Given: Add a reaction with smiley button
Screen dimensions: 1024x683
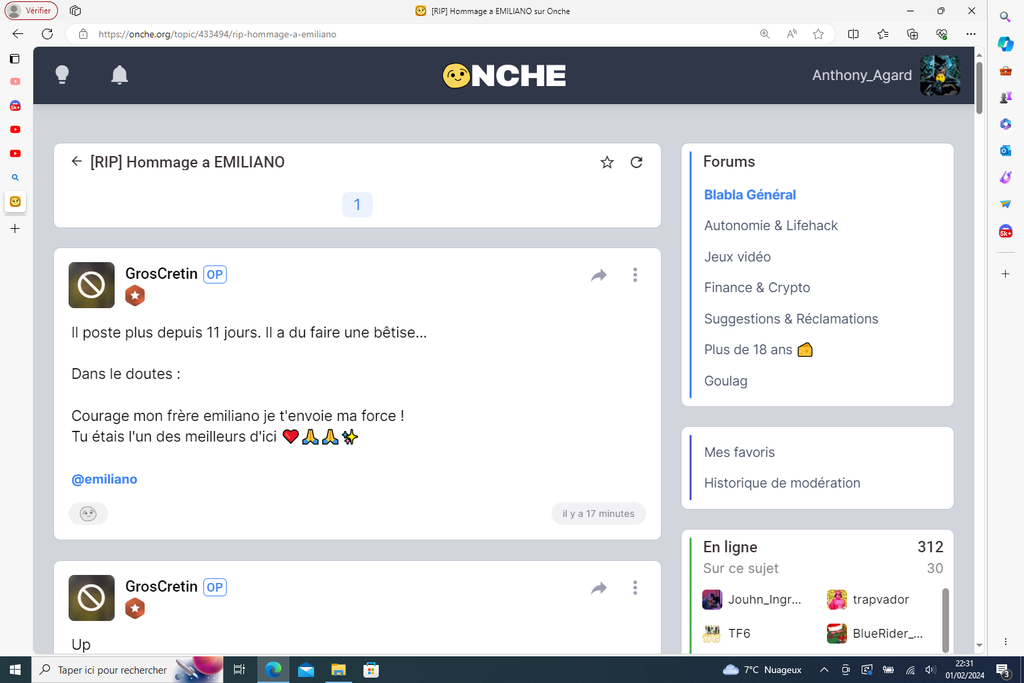Looking at the screenshot, I should [x=88, y=514].
